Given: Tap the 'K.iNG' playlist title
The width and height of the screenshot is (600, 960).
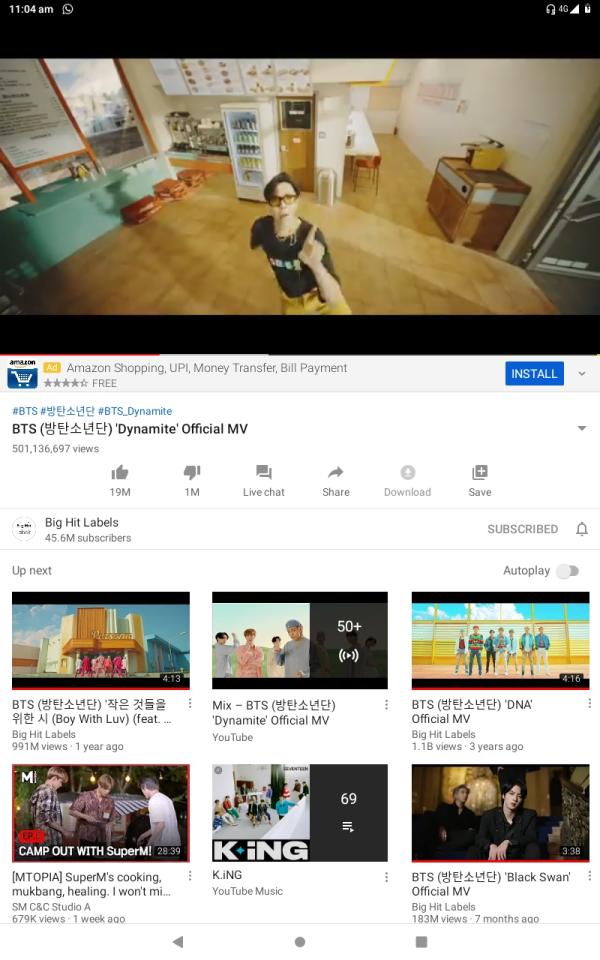Looking at the screenshot, I should (x=227, y=875).
